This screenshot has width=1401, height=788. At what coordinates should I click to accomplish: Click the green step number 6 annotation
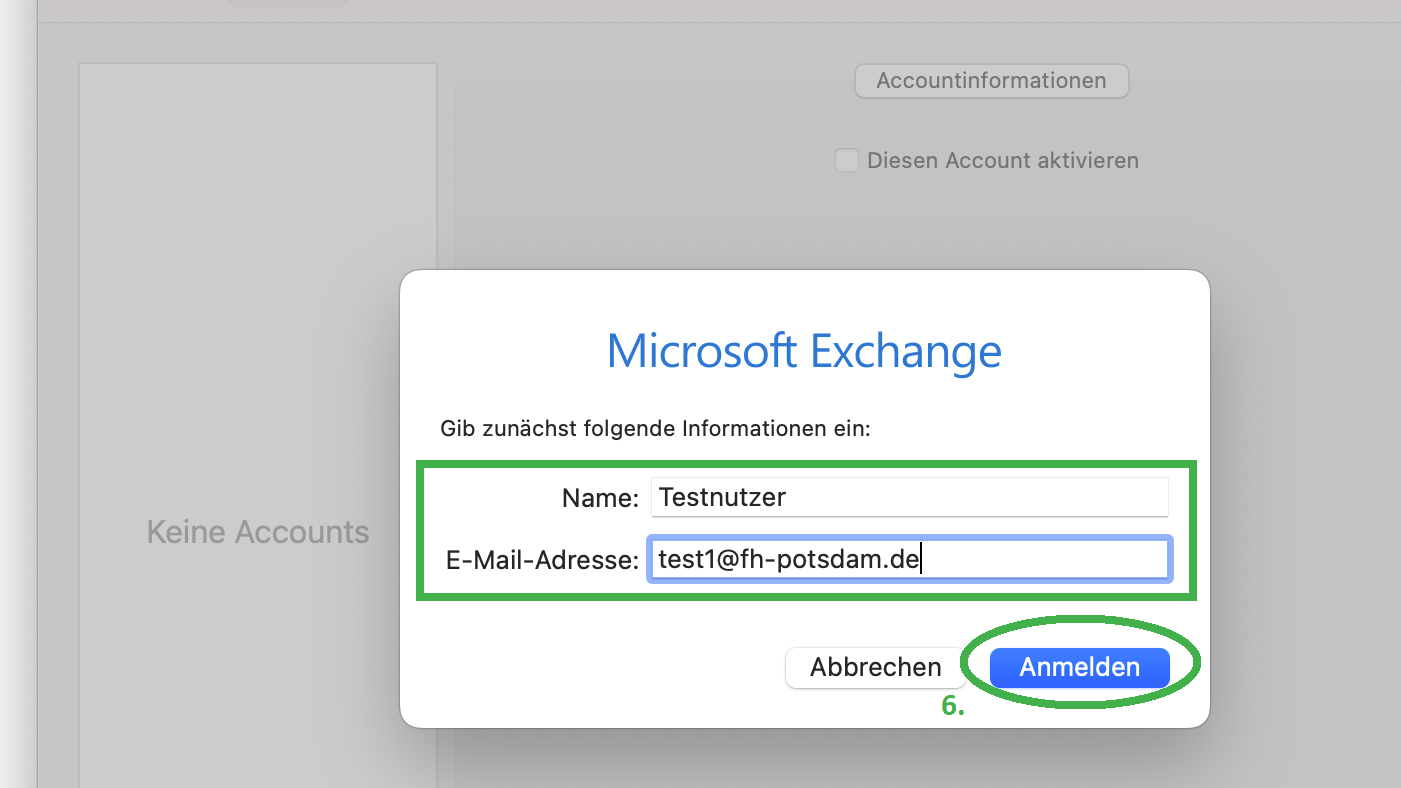(953, 706)
